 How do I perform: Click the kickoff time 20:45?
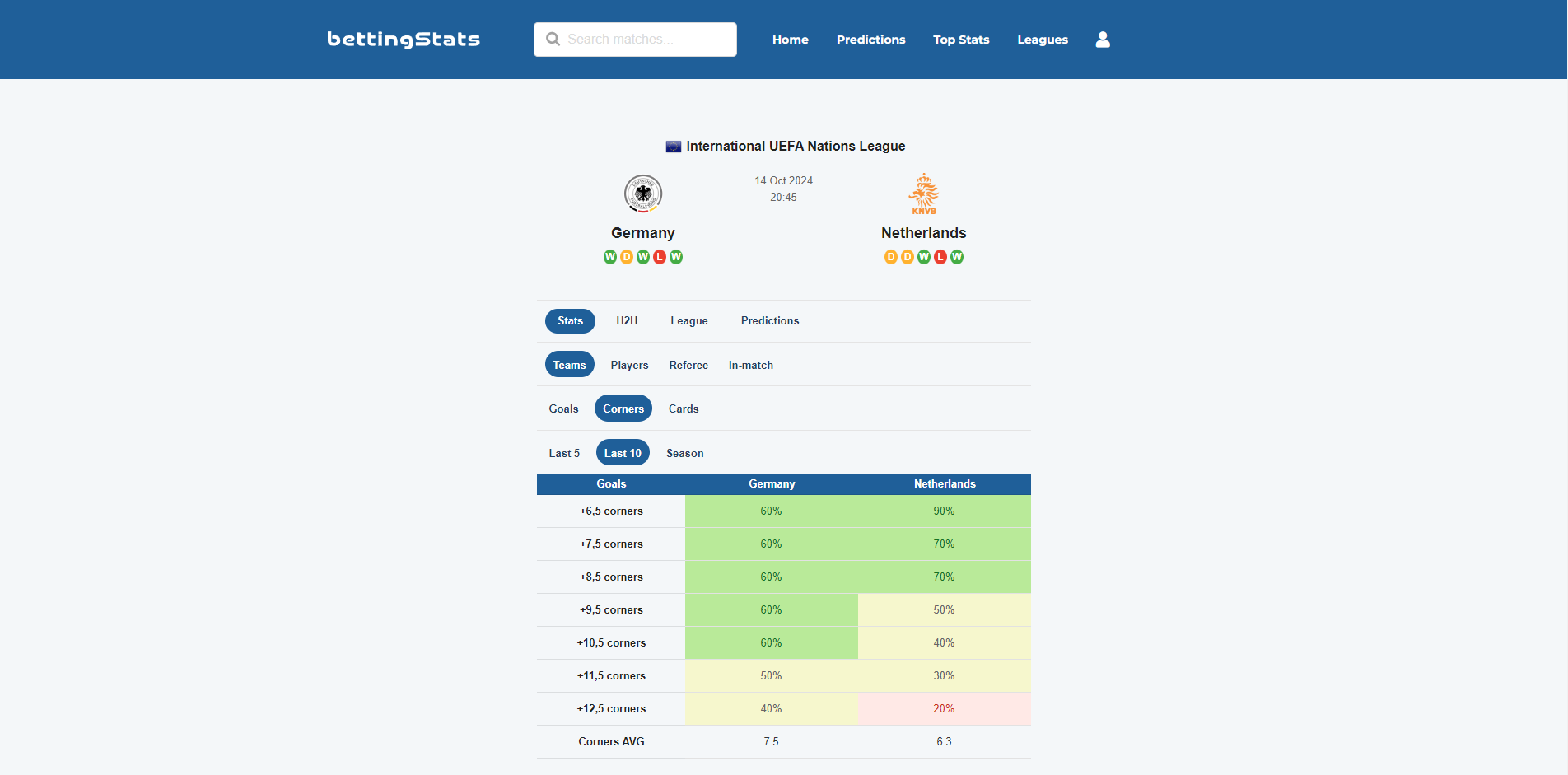pos(784,198)
